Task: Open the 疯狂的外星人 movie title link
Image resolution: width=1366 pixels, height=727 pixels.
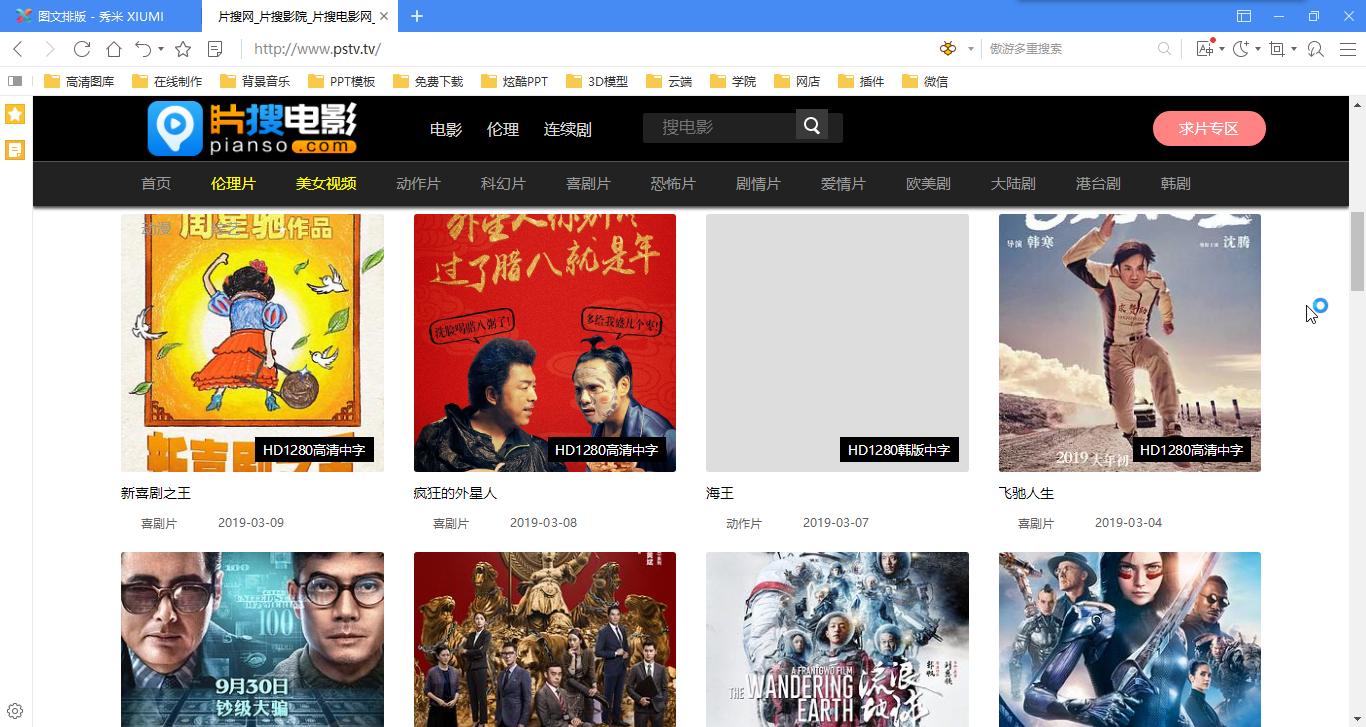Action: tap(455, 493)
